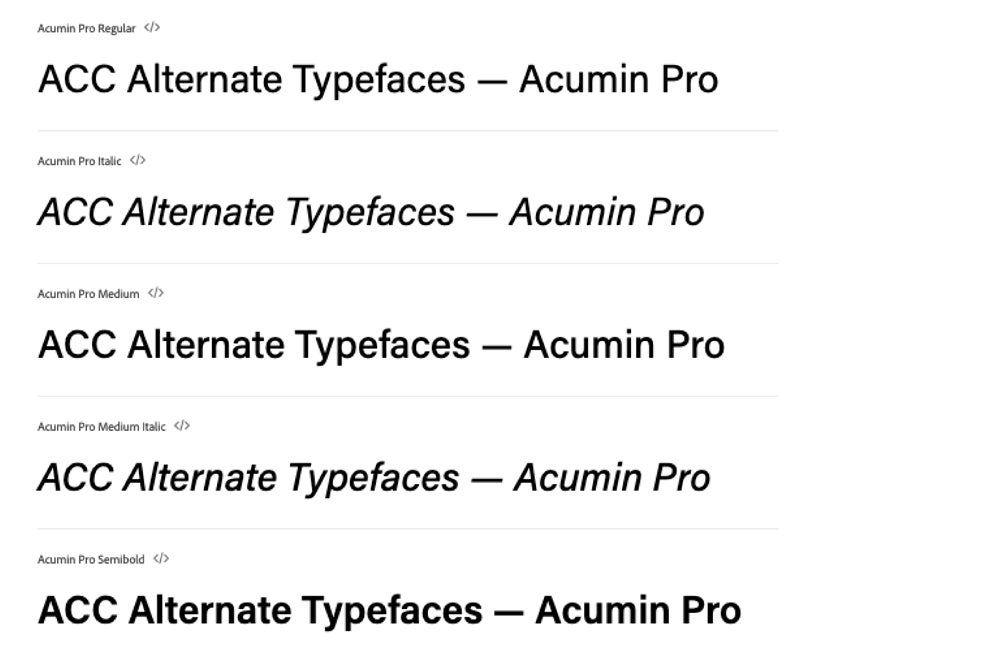Click "Typefaces" in the Regular sample

click(x=379, y=80)
